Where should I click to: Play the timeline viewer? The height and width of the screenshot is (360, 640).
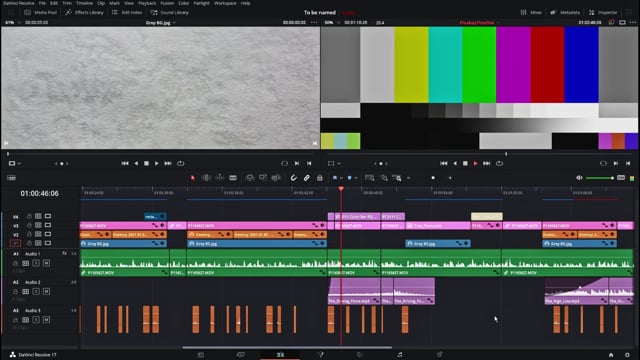pos(476,163)
